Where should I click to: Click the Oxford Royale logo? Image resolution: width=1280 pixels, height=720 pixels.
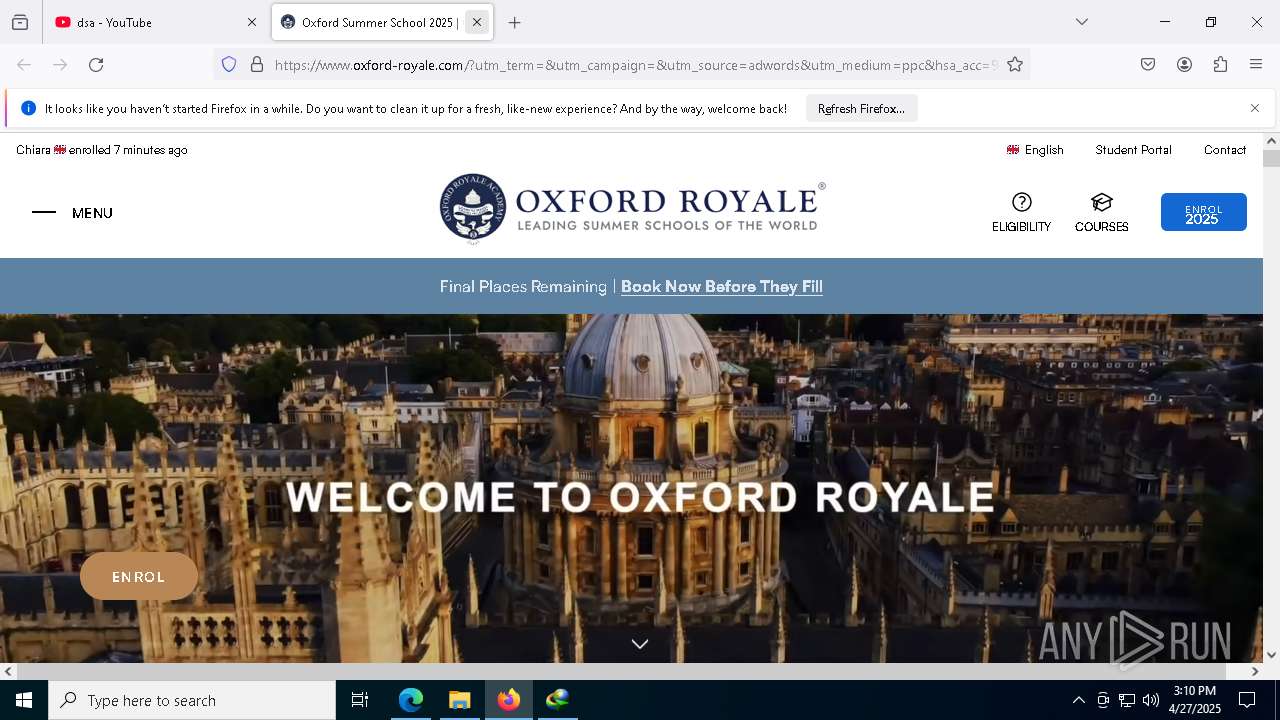click(632, 208)
